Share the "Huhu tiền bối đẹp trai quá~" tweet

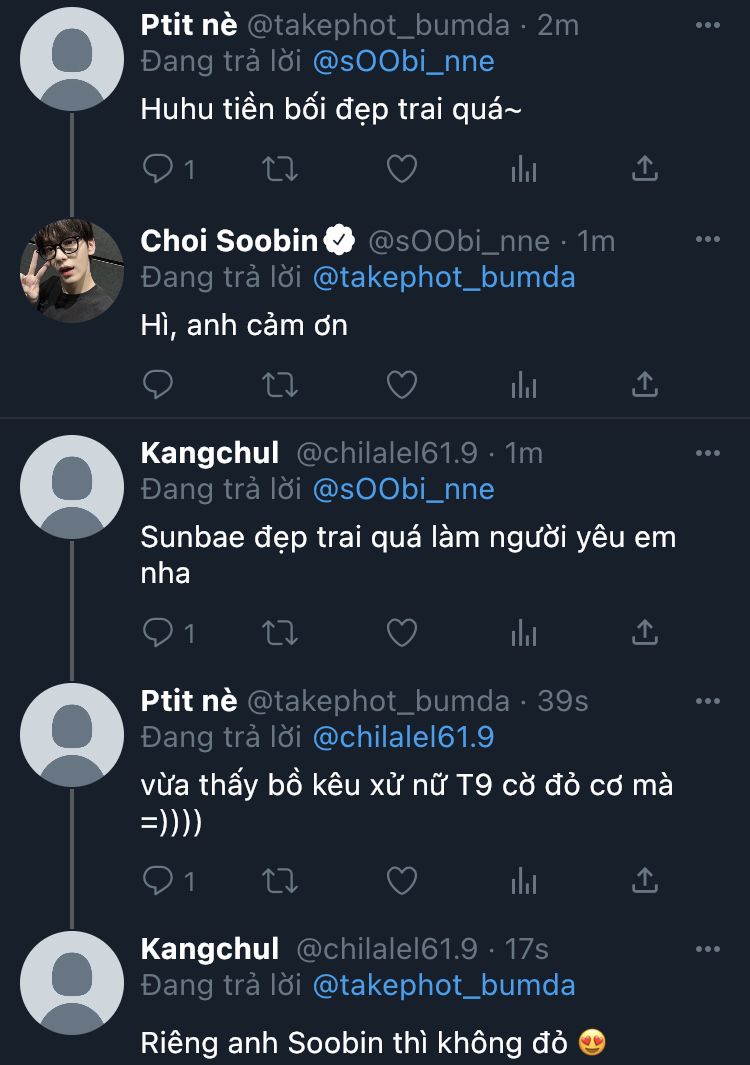point(645,169)
